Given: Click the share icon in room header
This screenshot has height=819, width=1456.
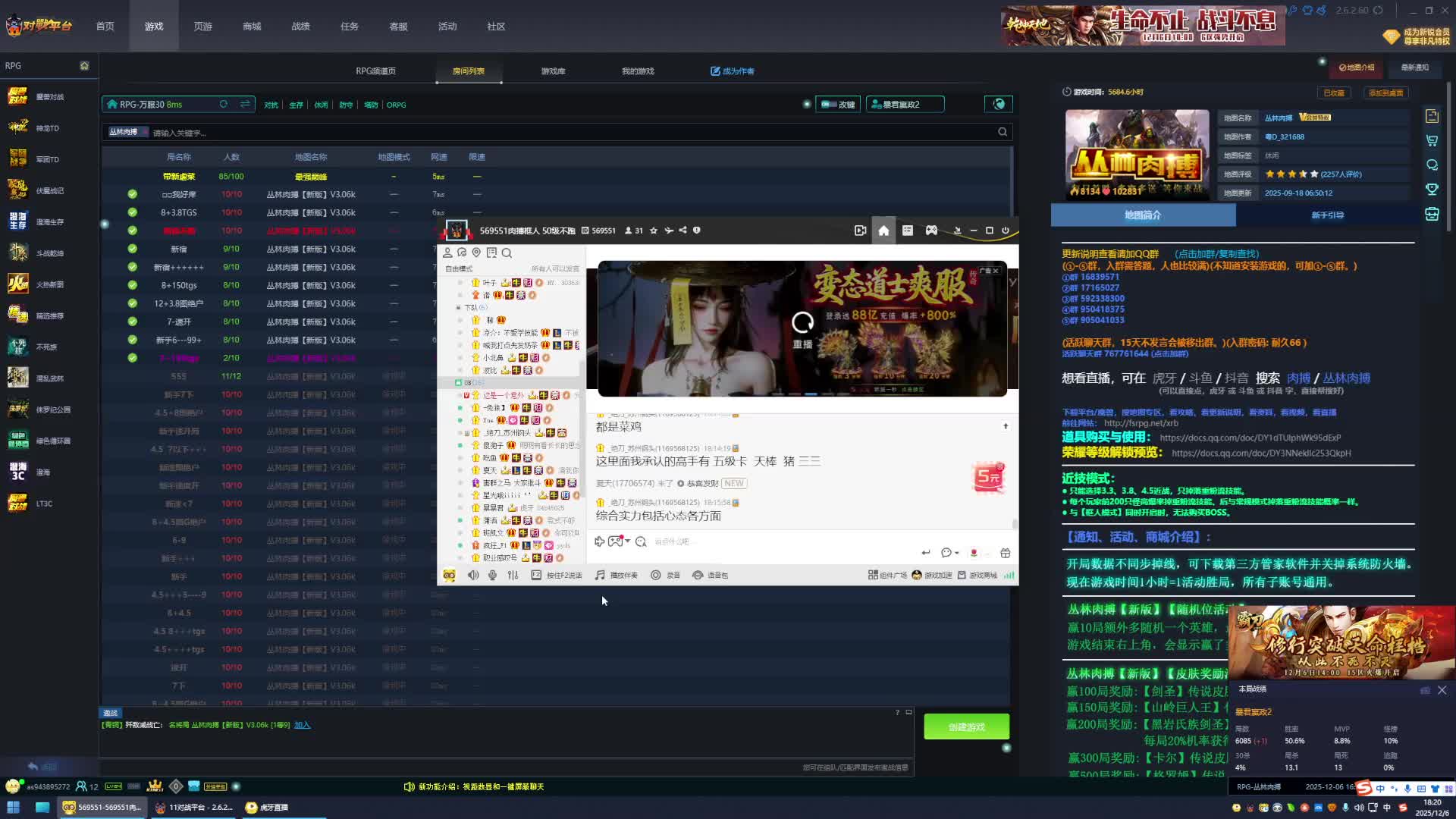Looking at the screenshot, I should 682,231.
